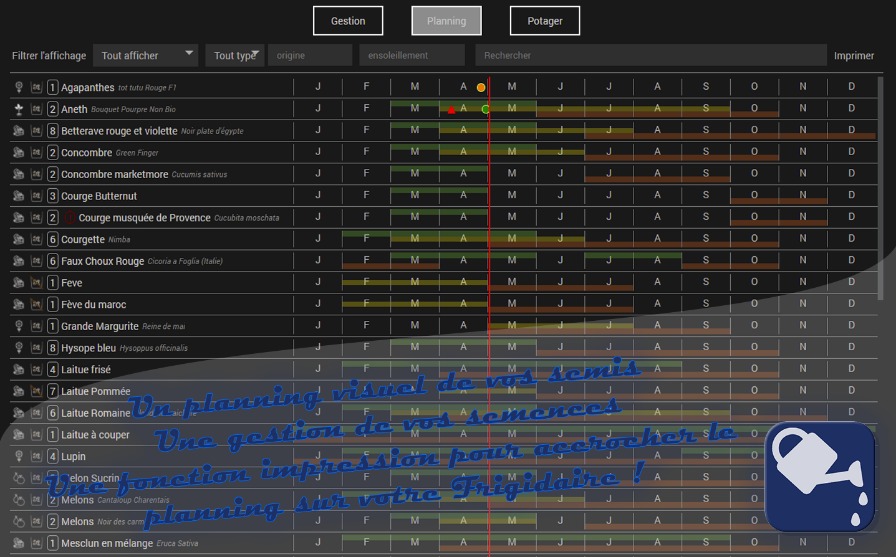Open the Potager tab
The width and height of the screenshot is (896, 557).
tap(545, 21)
